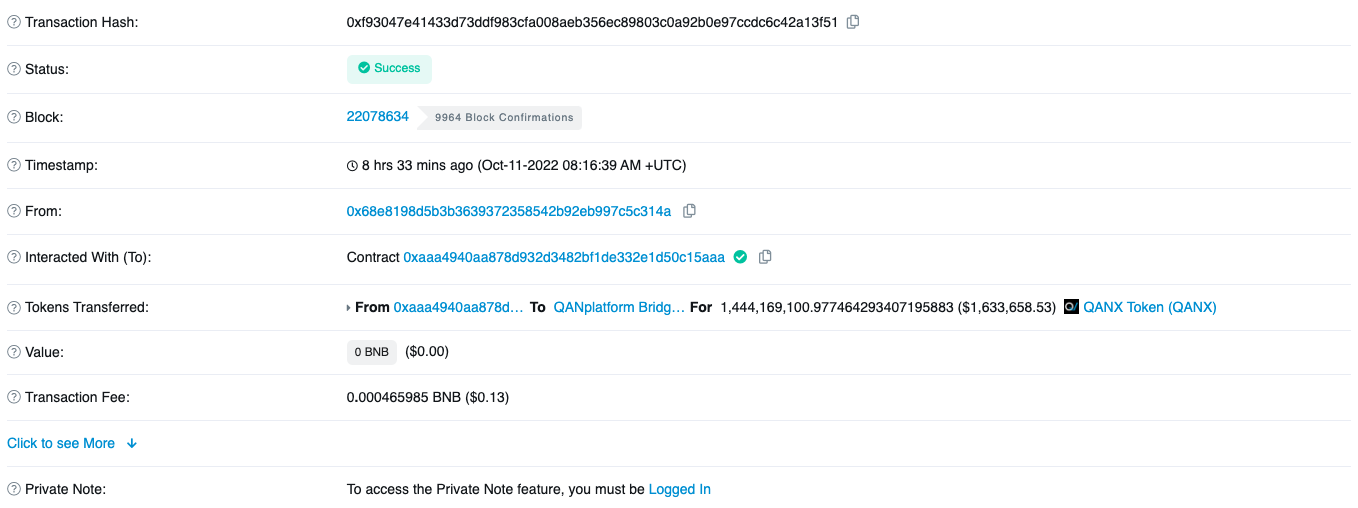This screenshot has height=508, width=1358.
Task: Open the QANX Token (QANX) link
Action: [1150, 307]
